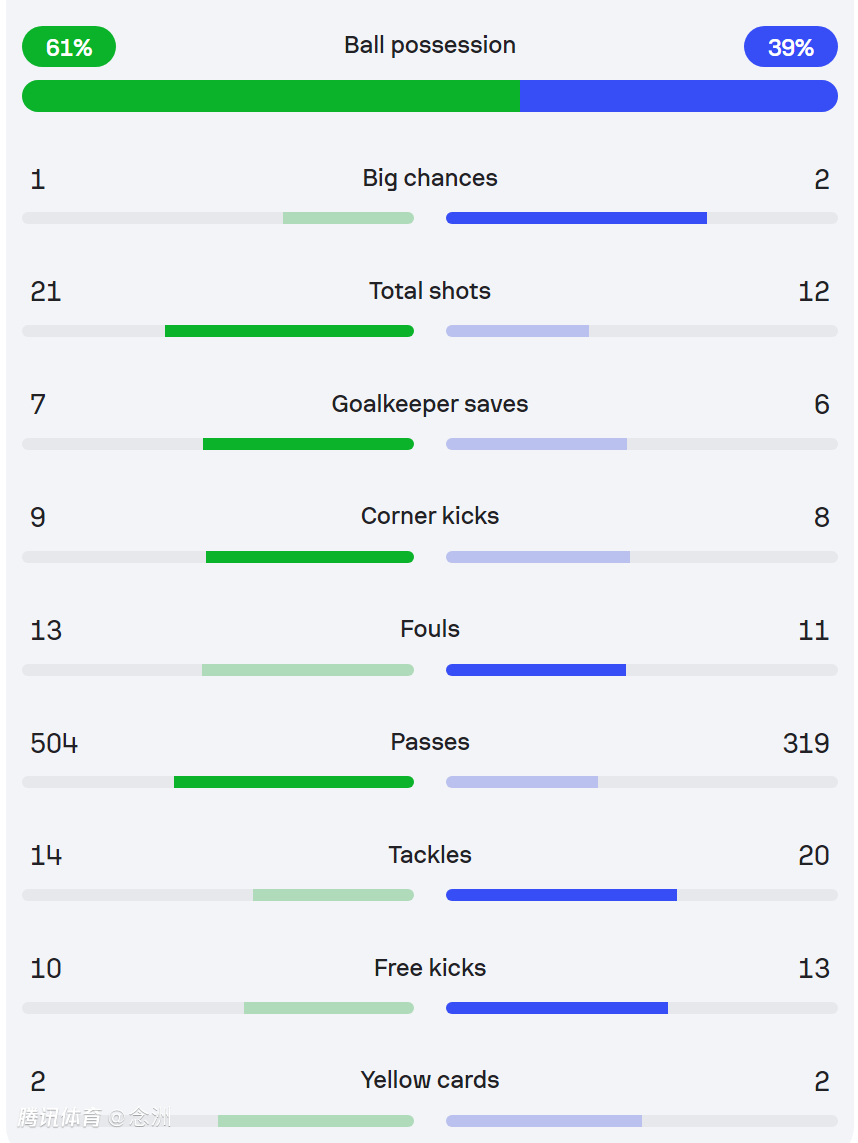The width and height of the screenshot is (858, 1143).
Task: Click the blue Tackles bar
Action: click(561, 895)
